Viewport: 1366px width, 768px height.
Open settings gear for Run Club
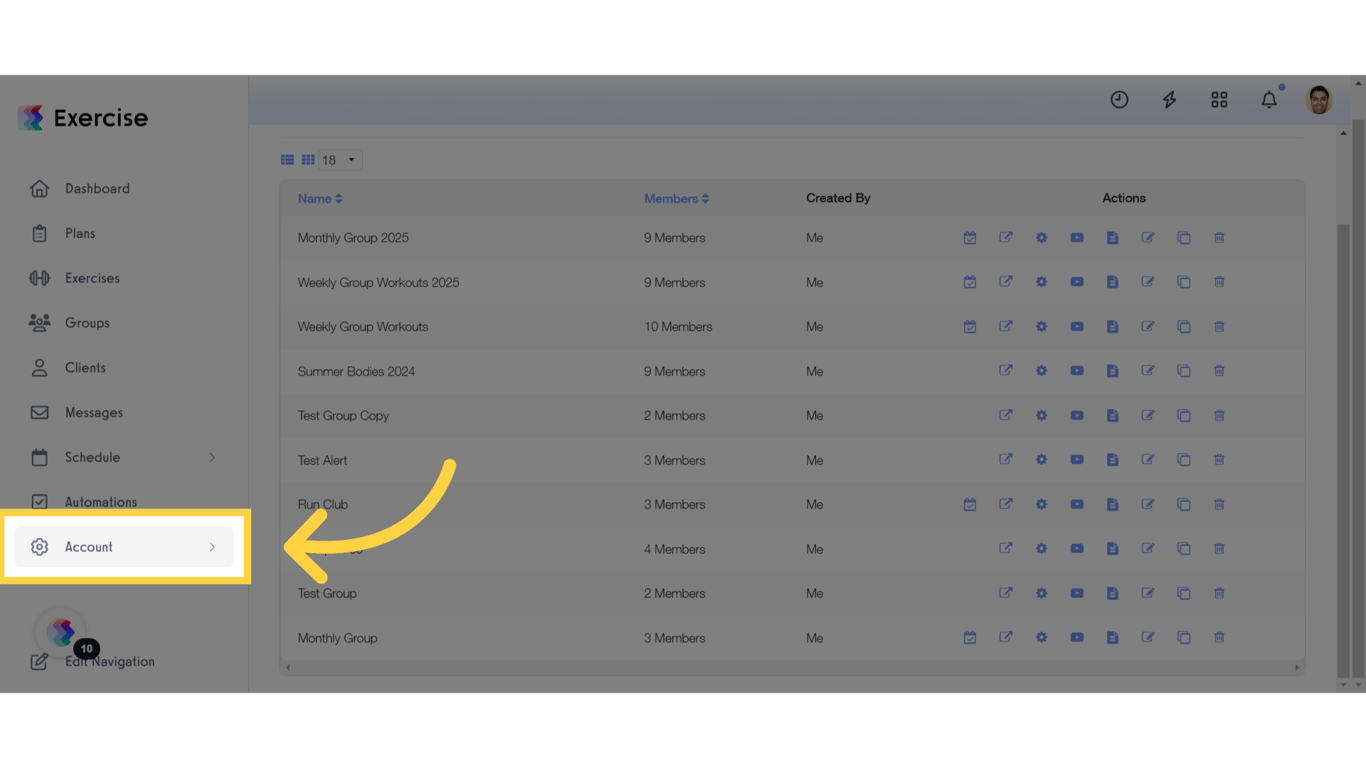(x=1041, y=504)
